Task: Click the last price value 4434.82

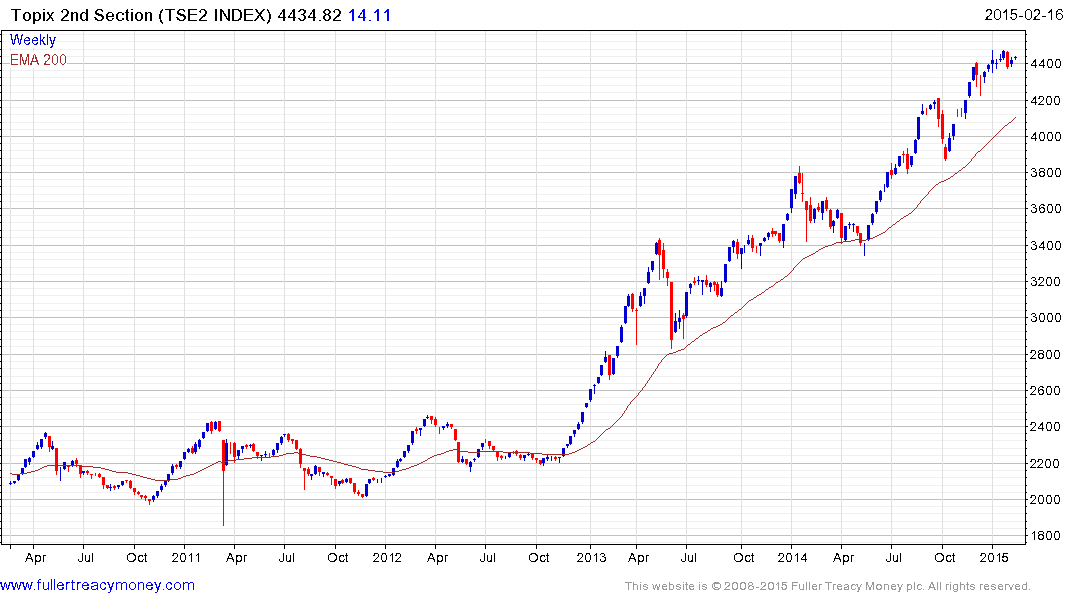Action: click(x=309, y=15)
